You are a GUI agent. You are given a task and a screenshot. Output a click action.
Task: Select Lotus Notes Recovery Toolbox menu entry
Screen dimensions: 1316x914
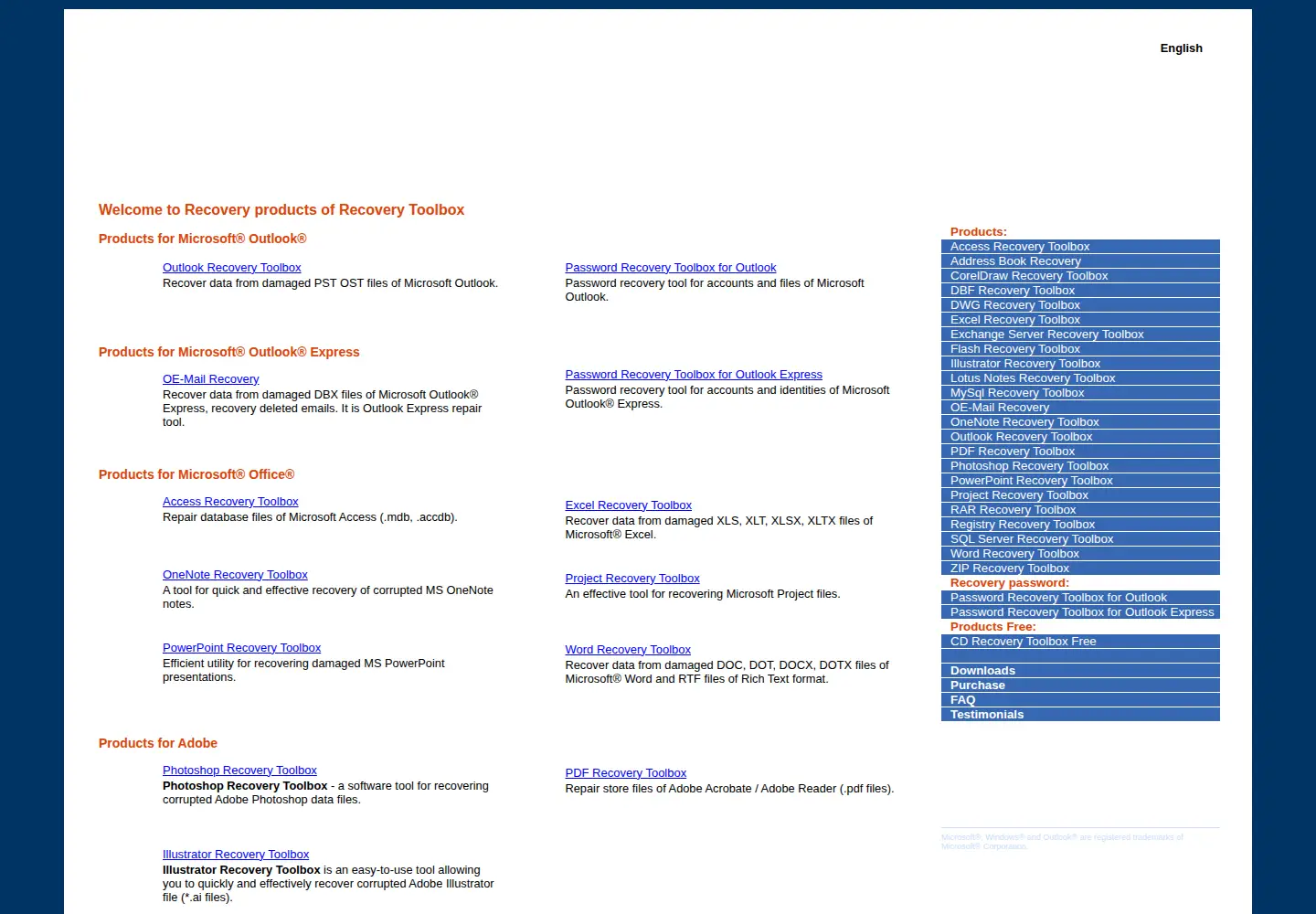[1080, 378]
